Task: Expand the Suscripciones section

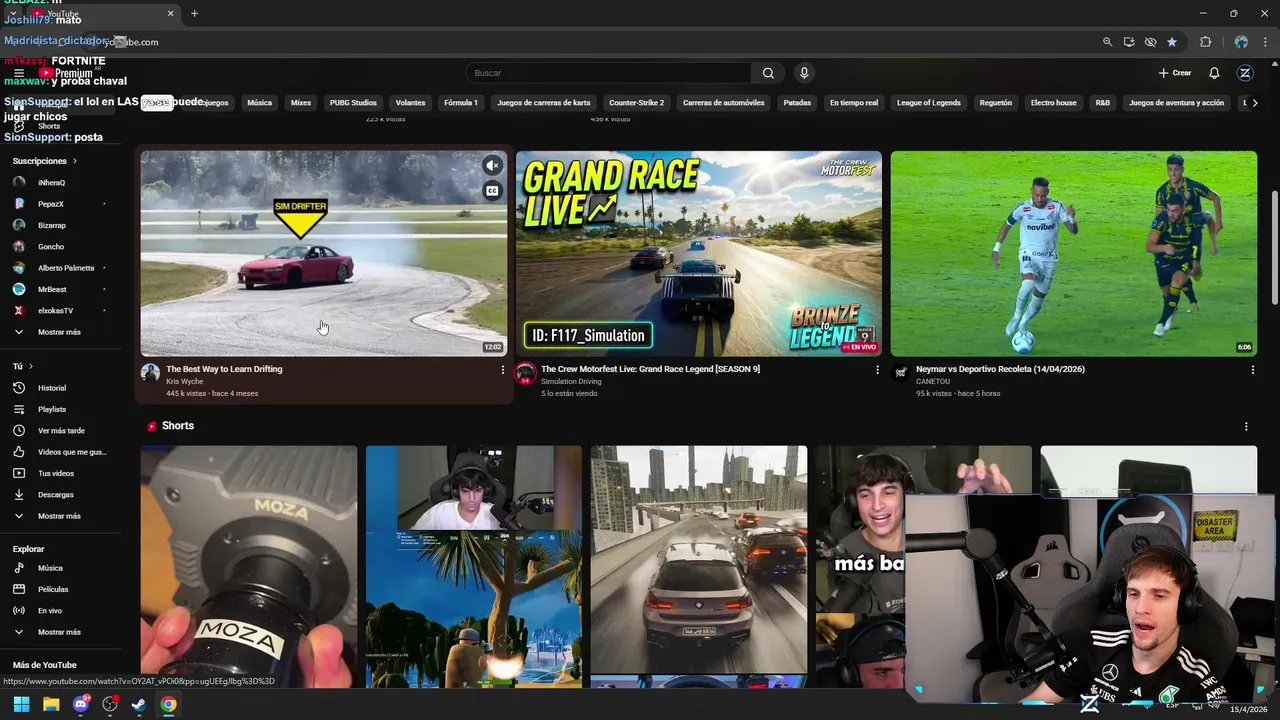Action: [44, 161]
